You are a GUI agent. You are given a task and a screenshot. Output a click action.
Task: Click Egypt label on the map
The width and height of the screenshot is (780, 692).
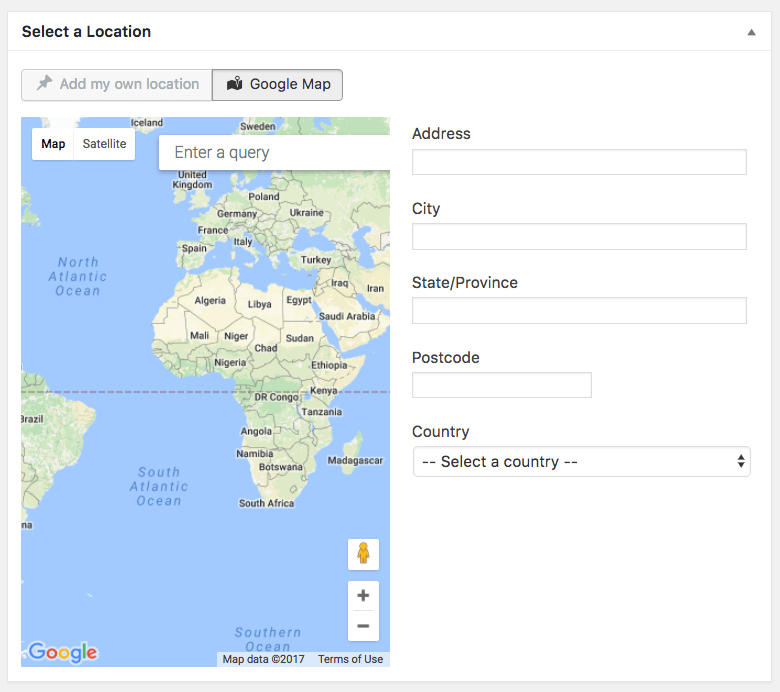pyautogui.click(x=298, y=300)
